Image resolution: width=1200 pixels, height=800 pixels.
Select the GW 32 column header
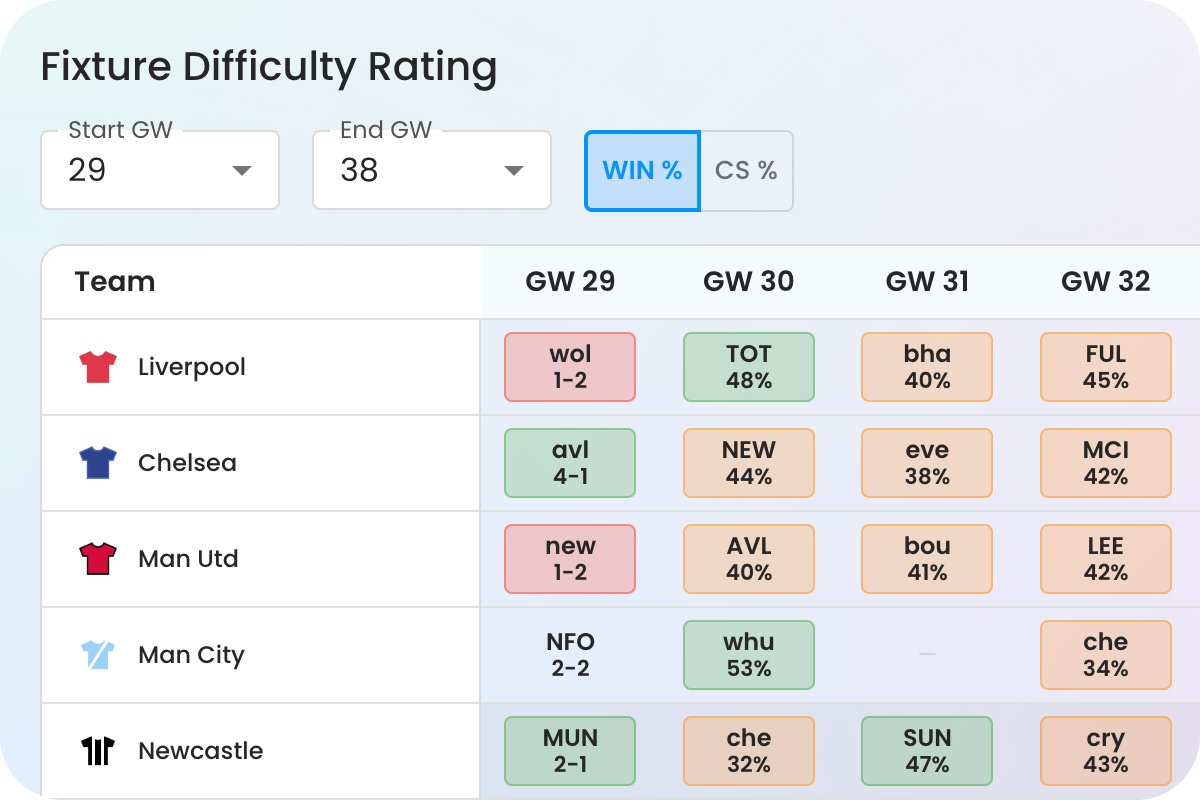1106,282
